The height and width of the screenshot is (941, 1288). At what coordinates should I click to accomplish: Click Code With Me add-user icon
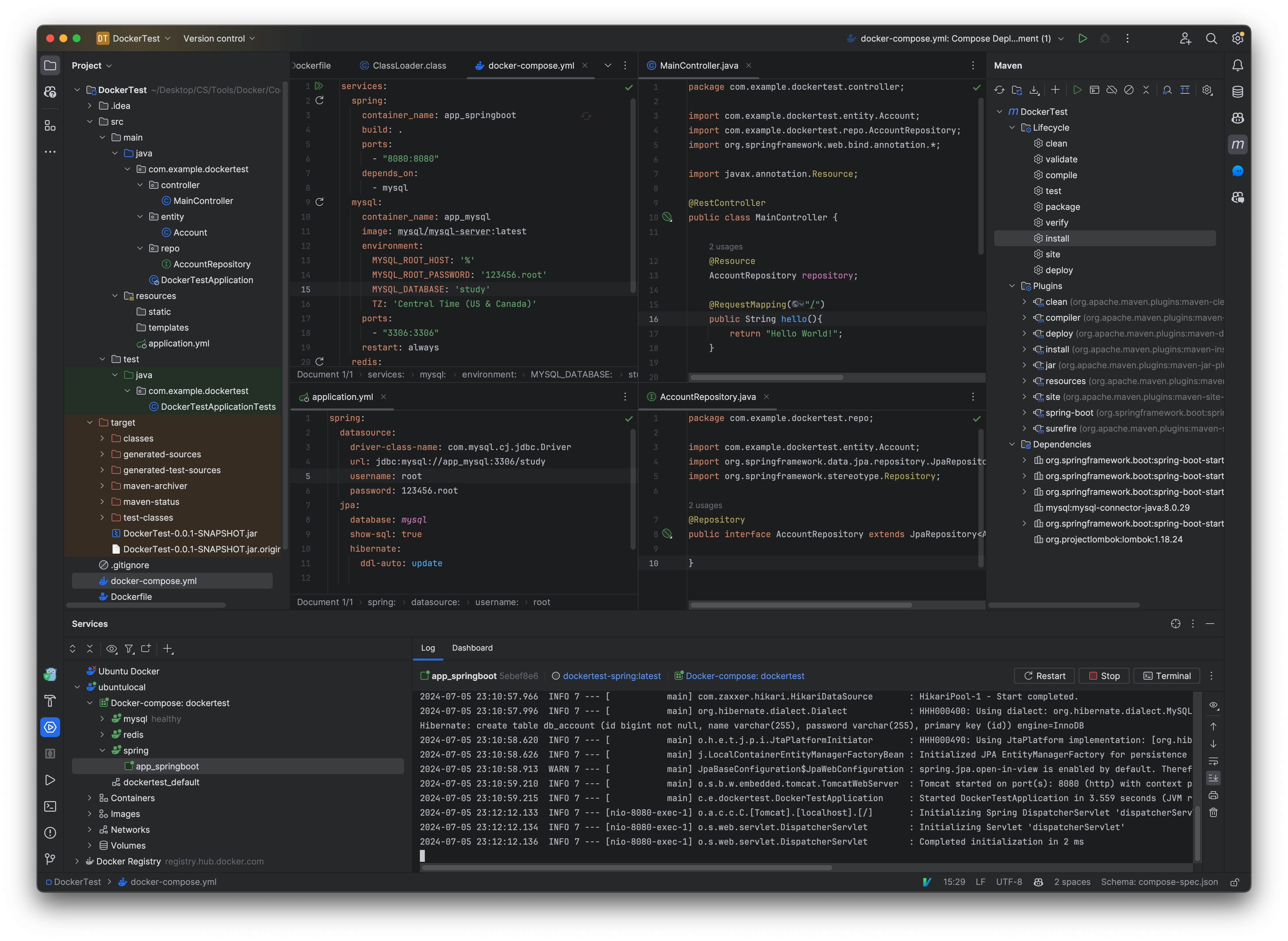pos(1185,38)
